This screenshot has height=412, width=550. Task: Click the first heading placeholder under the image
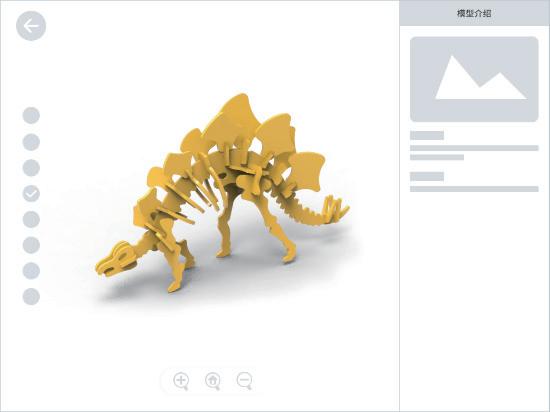click(x=427, y=135)
